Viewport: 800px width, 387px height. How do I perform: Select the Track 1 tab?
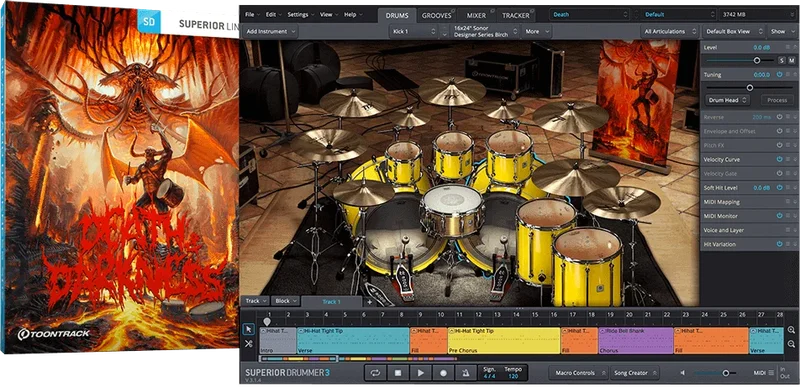pyautogui.click(x=331, y=301)
